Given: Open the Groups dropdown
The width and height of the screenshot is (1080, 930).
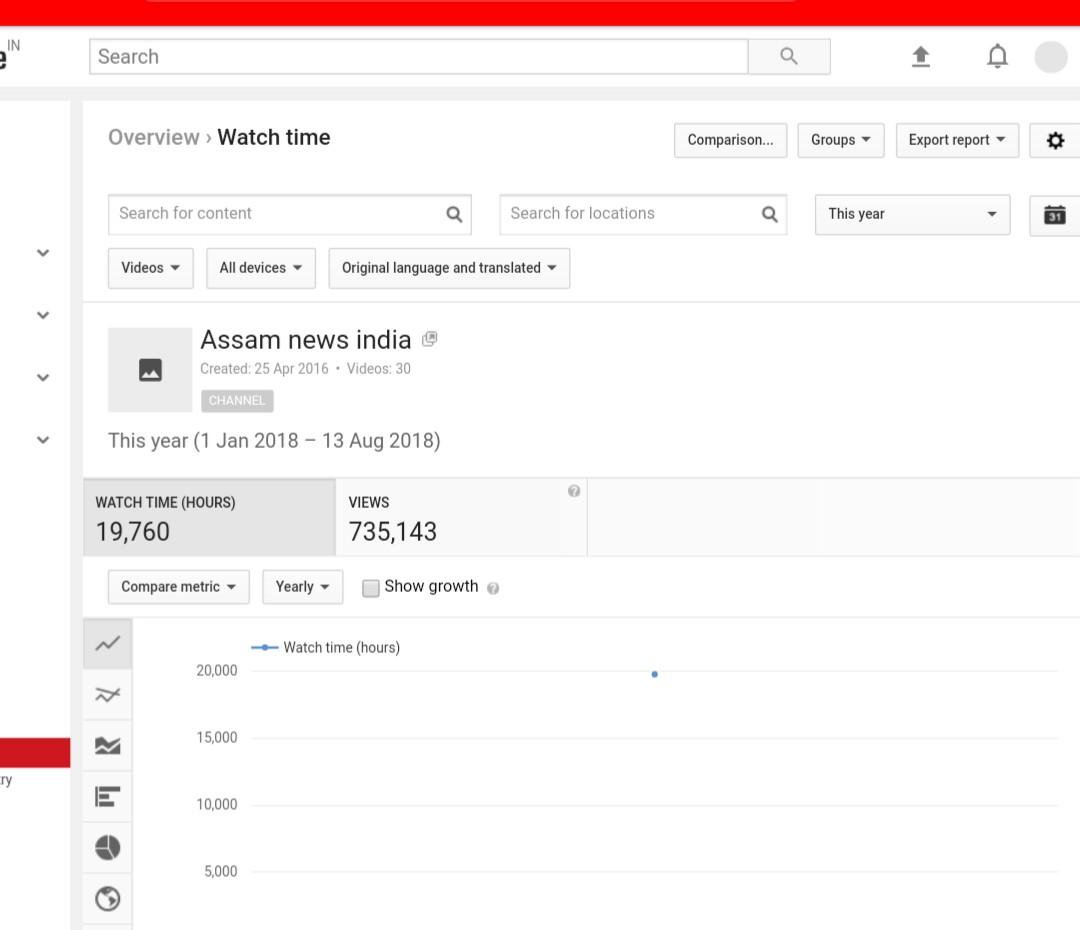Looking at the screenshot, I should coord(840,141).
